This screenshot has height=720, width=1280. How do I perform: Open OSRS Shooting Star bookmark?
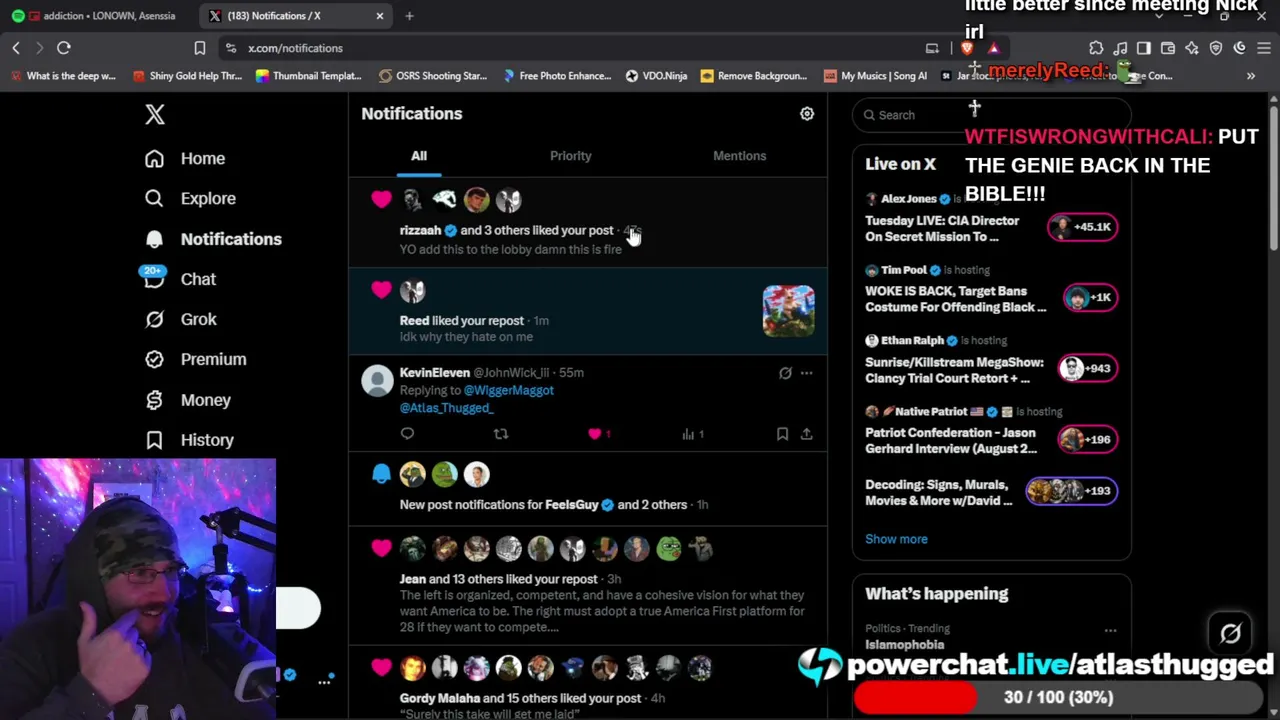pyautogui.click(x=432, y=76)
